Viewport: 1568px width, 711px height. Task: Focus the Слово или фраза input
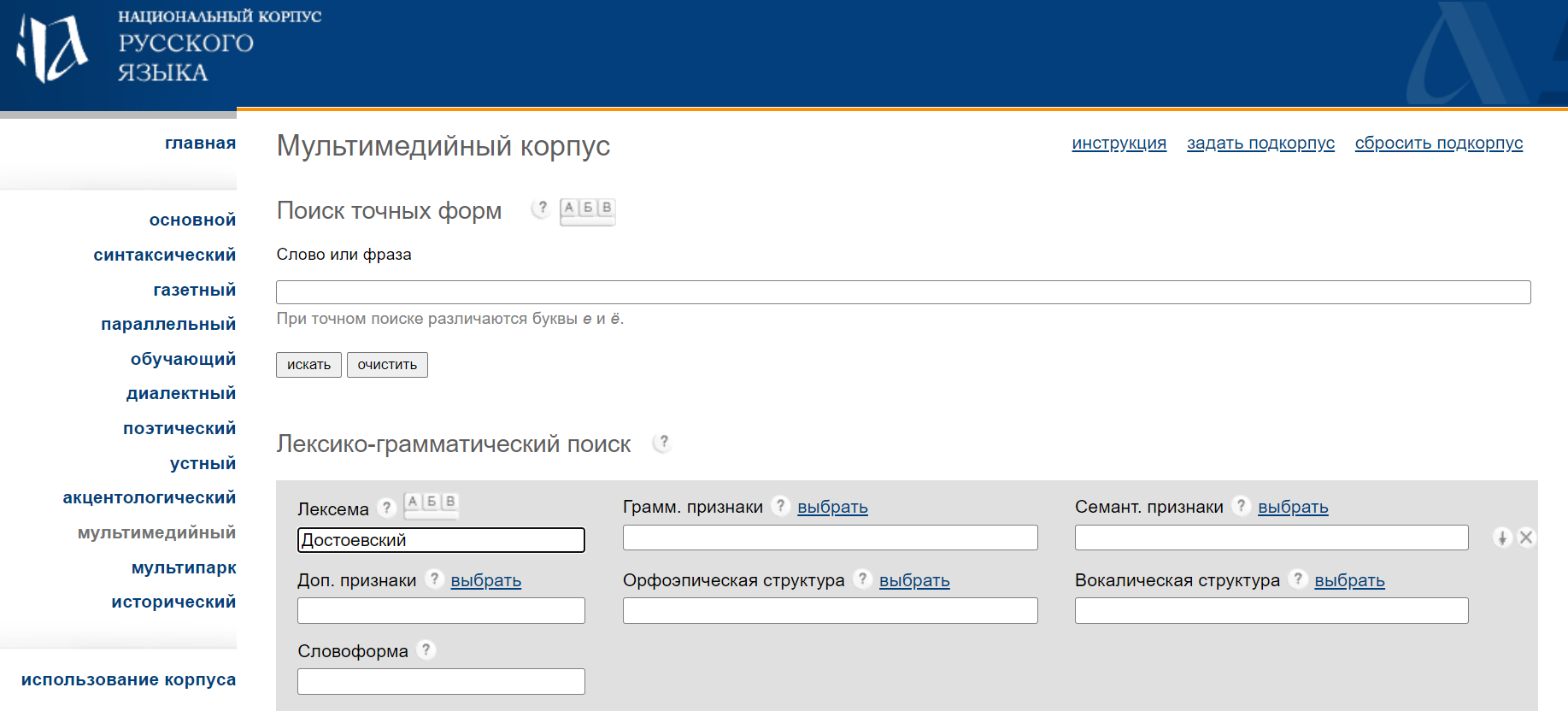point(903,292)
